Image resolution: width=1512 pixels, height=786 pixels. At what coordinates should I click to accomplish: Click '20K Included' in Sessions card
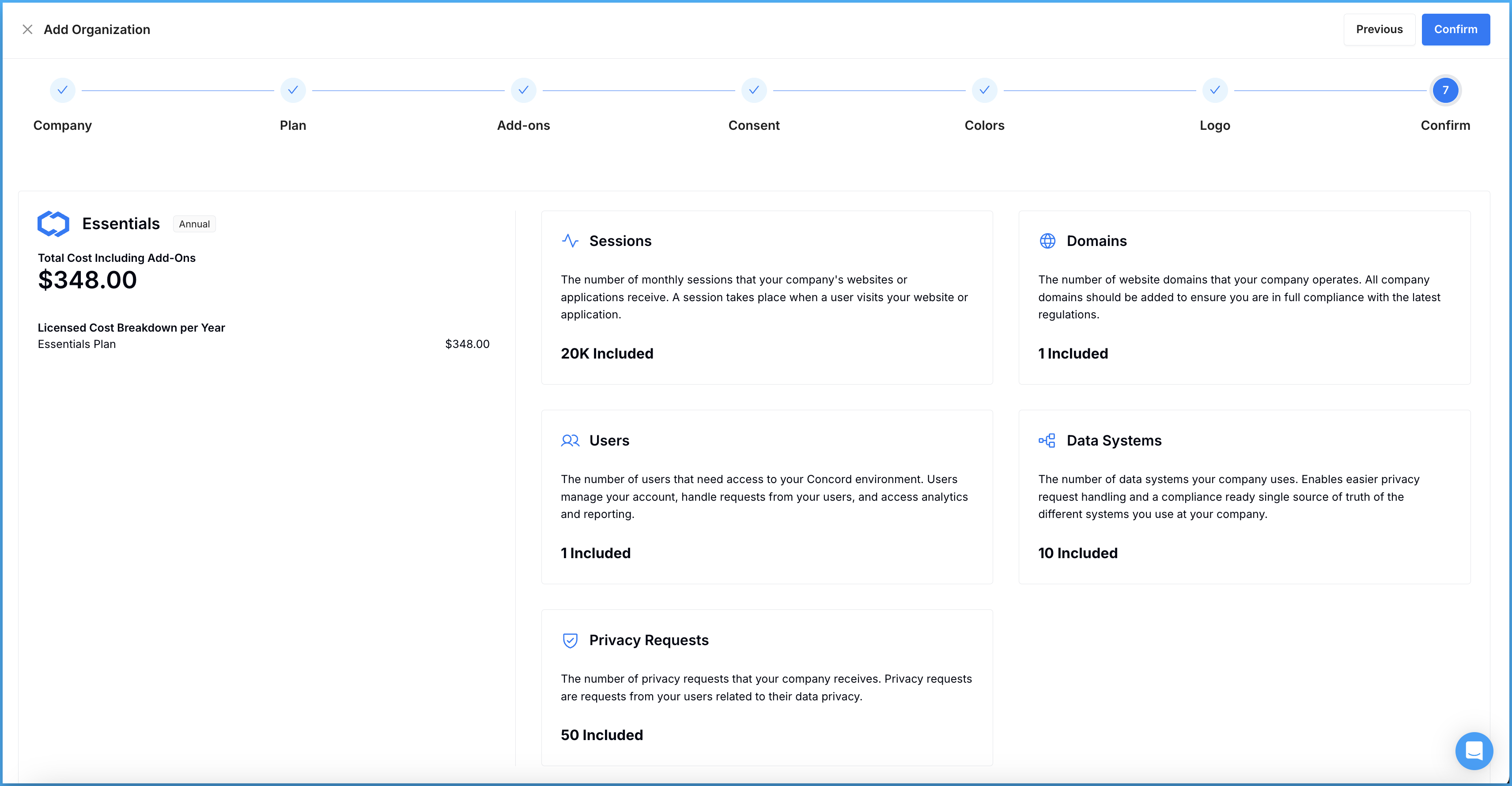tap(607, 354)
